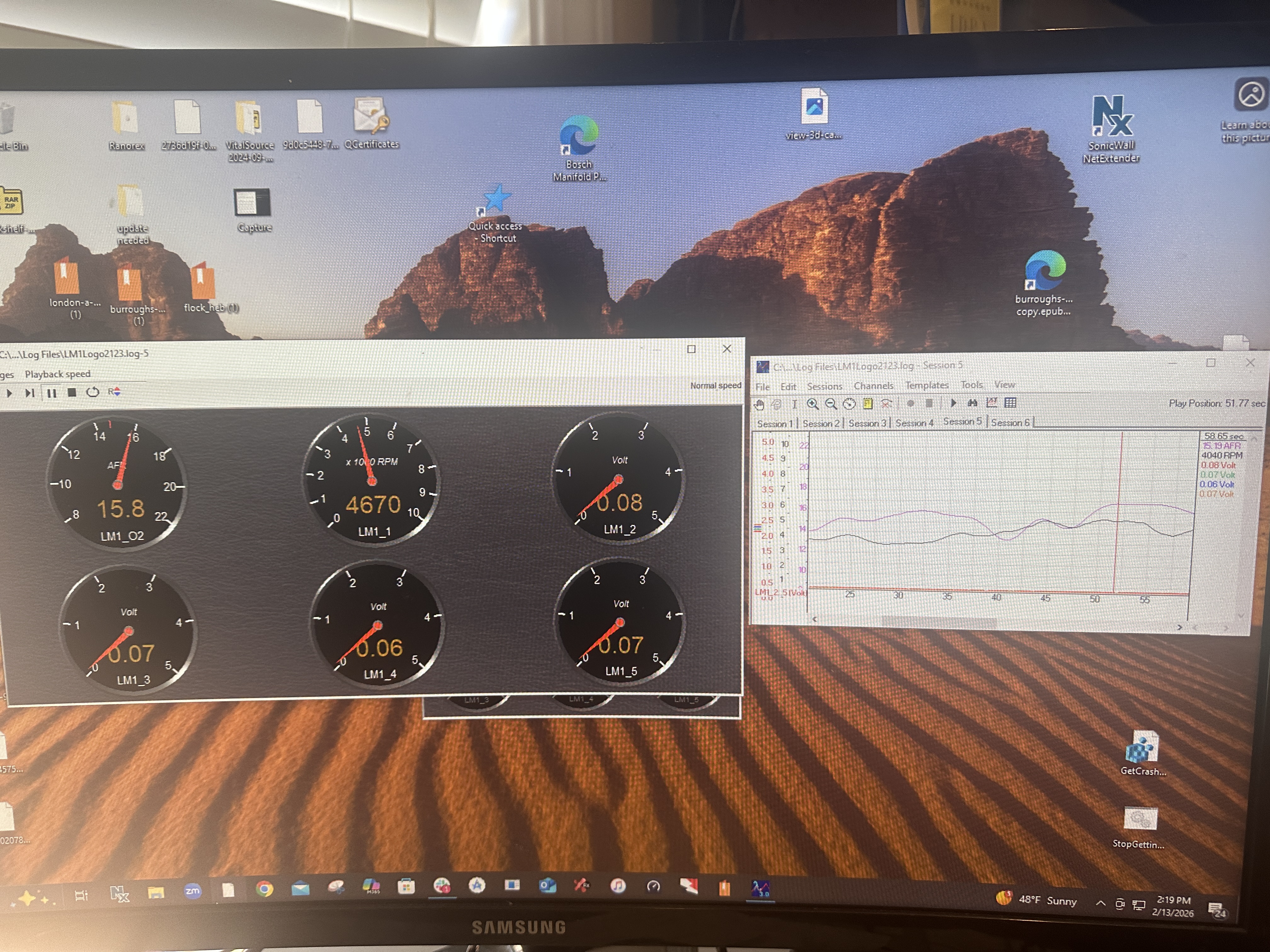1270x952 pixels.
Task: Click the zoom in magnifier icon
Action: tap(812, 404)
